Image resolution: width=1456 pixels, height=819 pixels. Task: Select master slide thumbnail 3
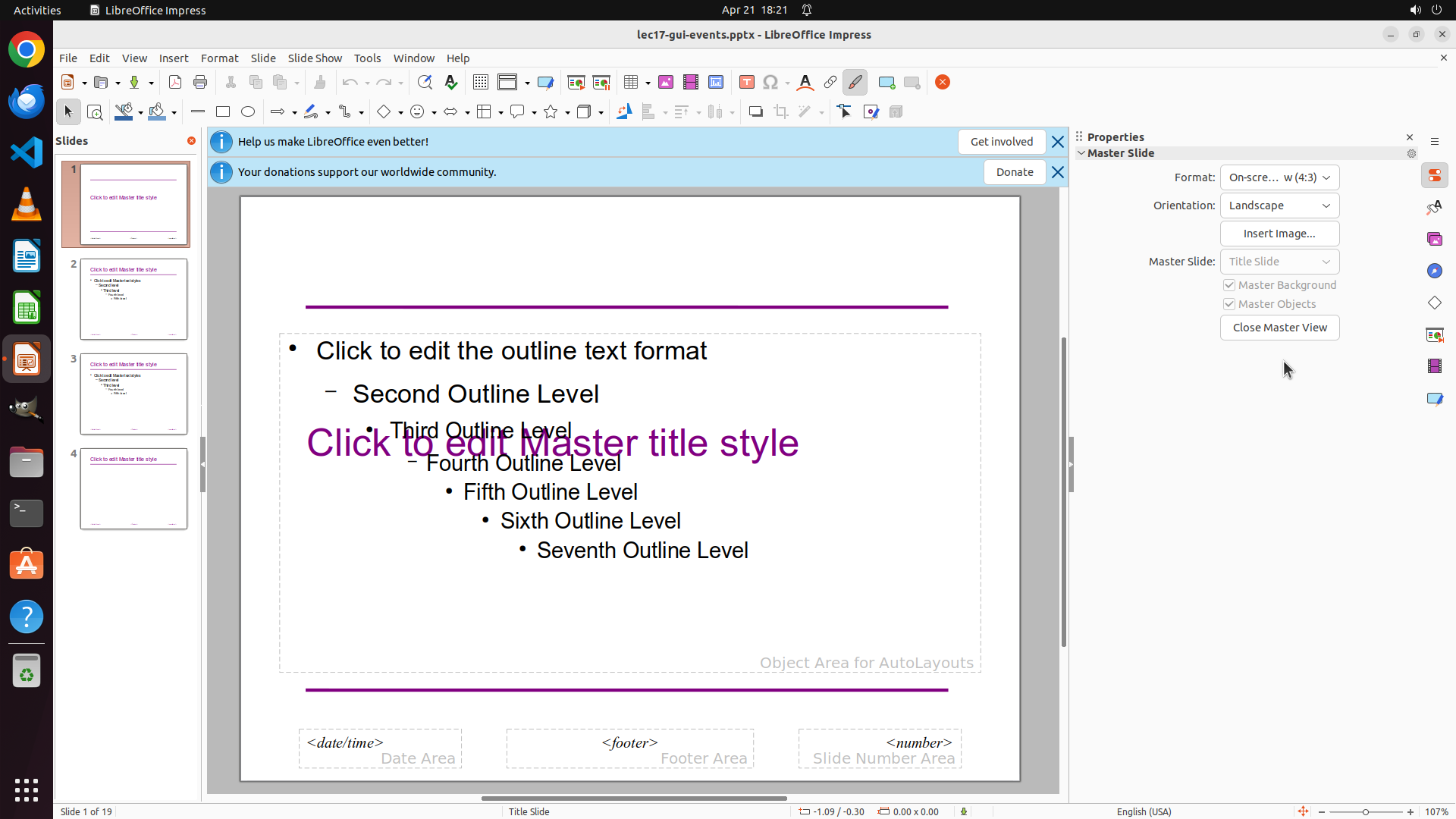tap(133, 394)
